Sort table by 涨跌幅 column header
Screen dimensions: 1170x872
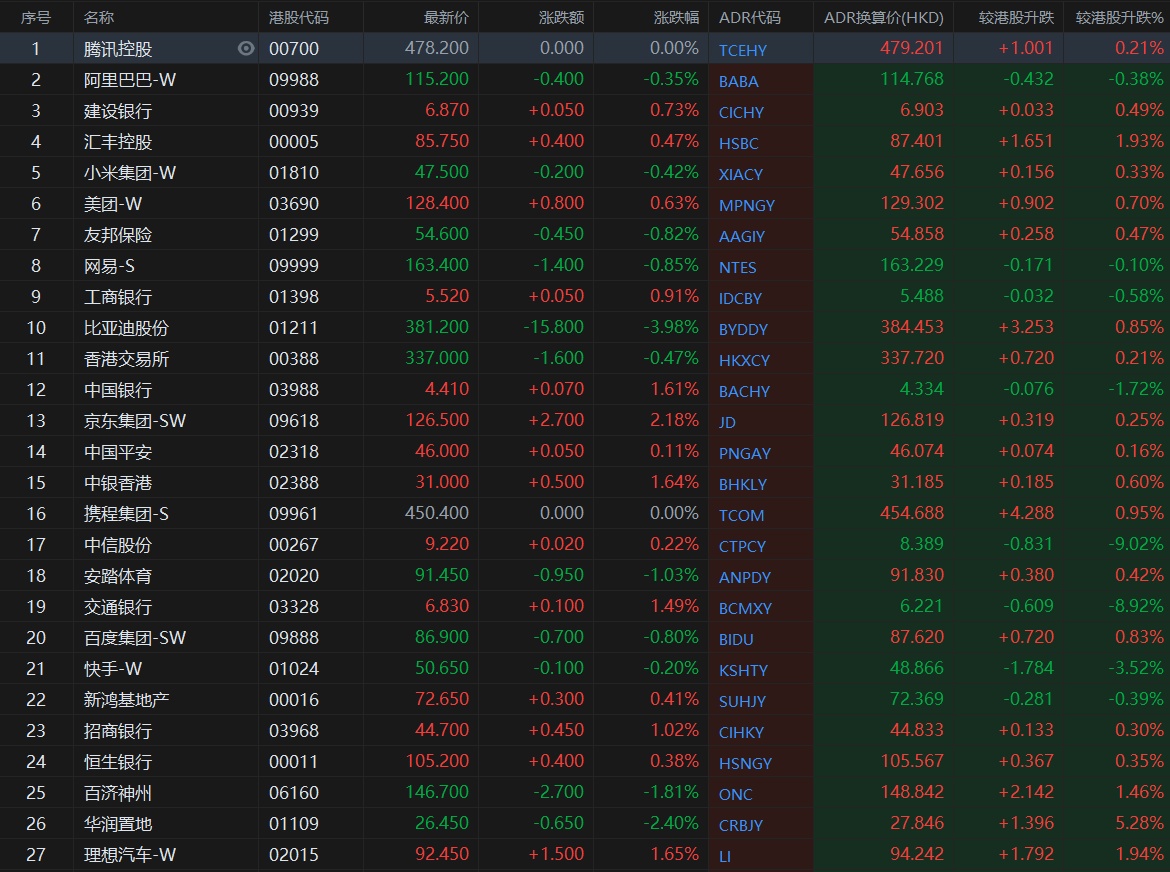coord(676,17)
